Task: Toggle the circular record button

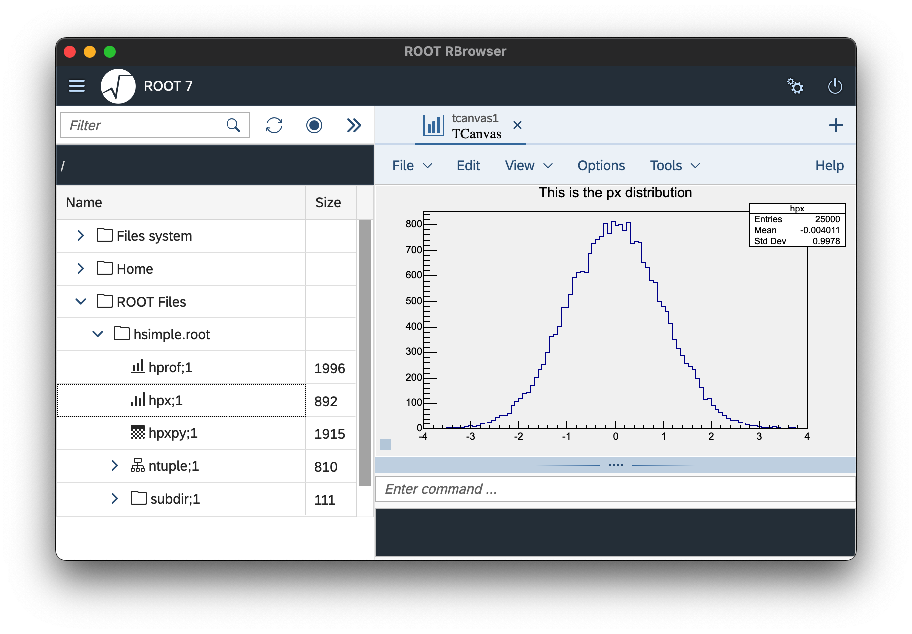Action: (314, 125)
